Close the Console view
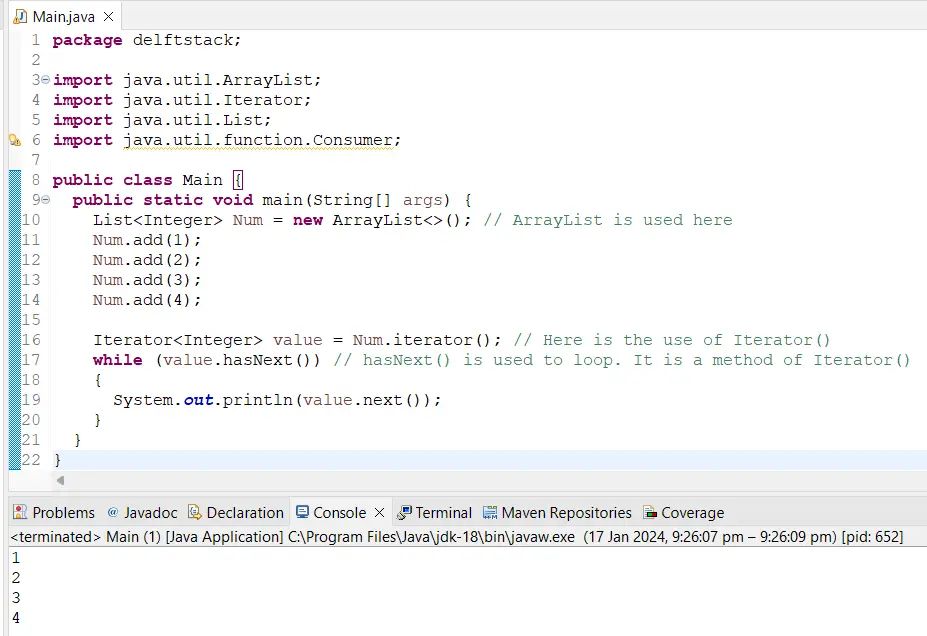Screen dimensions: 927x636 (x=380, y=512)
